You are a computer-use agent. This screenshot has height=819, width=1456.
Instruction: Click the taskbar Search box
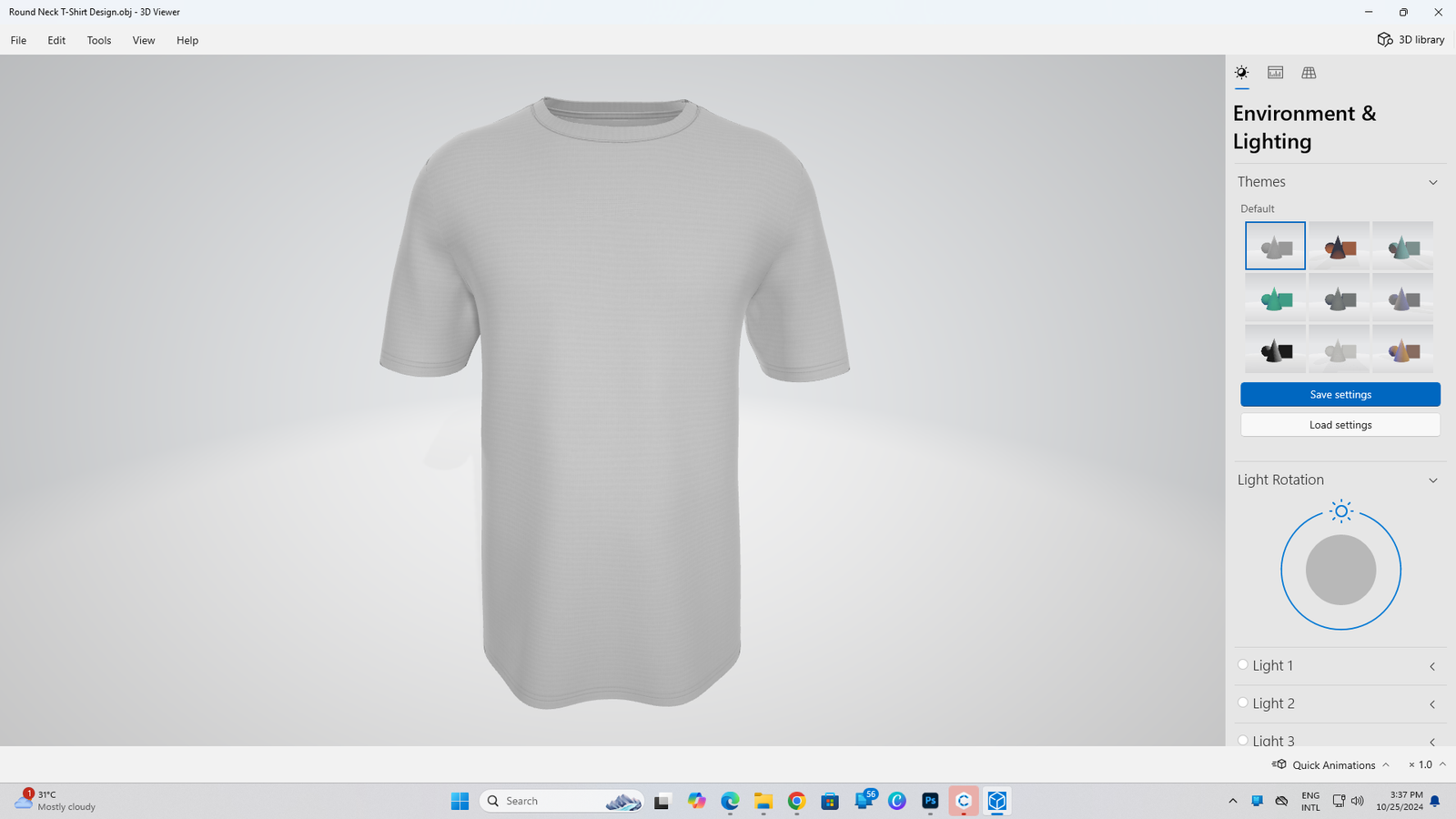tap(561, 801)
